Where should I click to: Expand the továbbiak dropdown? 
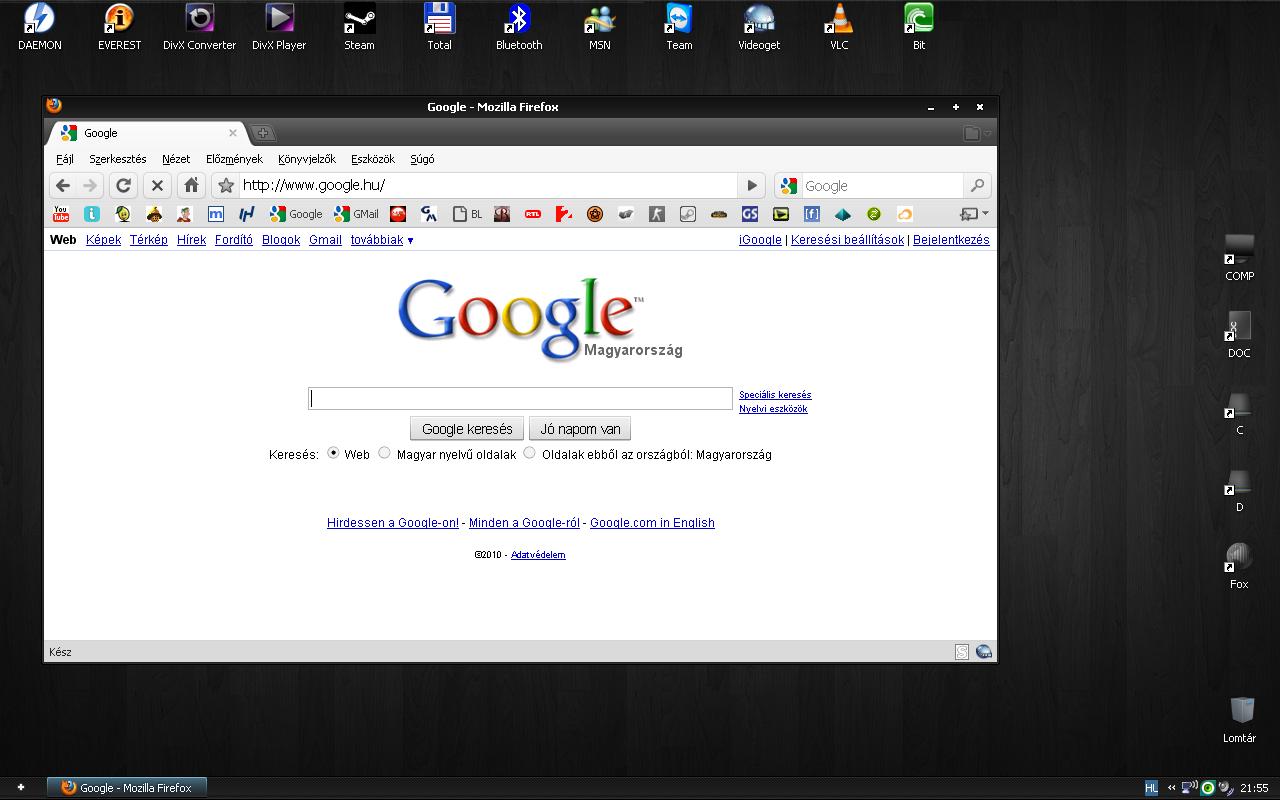pos(382,240)
